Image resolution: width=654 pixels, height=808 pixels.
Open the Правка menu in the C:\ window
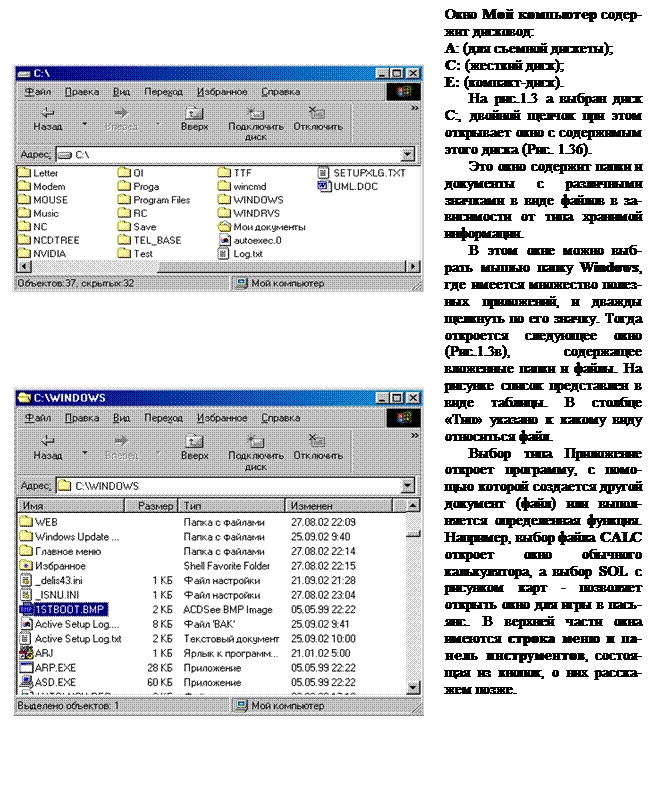coord(81,92)
